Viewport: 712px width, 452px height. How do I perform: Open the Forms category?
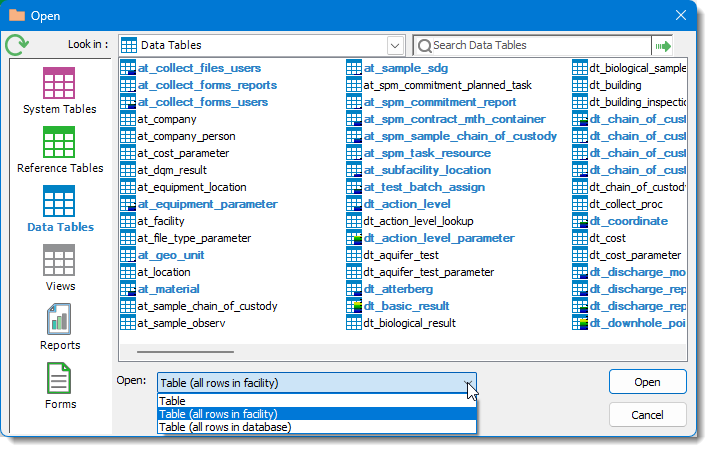[x=59, y=386]
